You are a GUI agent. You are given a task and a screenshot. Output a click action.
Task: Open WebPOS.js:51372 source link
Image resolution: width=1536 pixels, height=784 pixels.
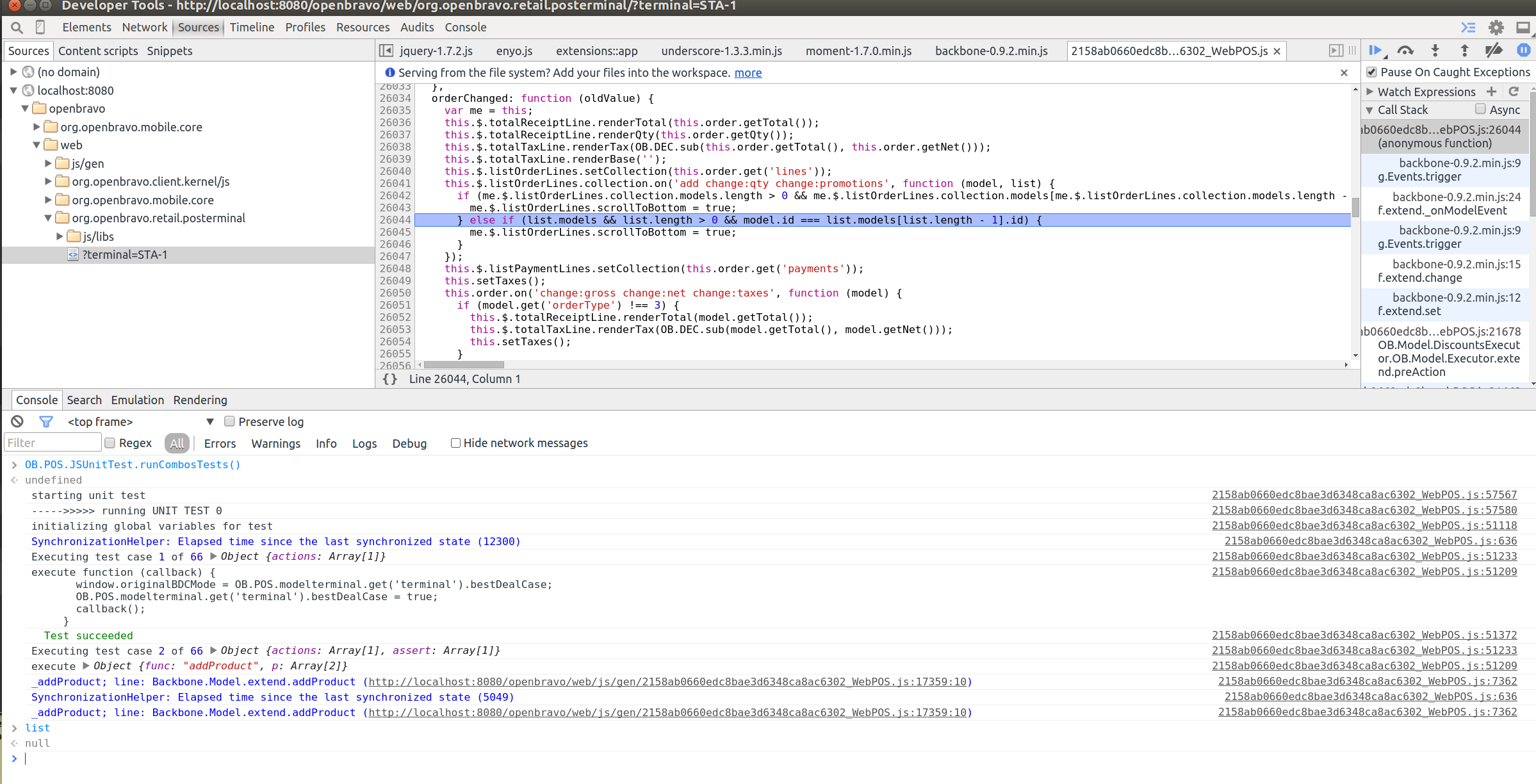tap(1364, 635)
